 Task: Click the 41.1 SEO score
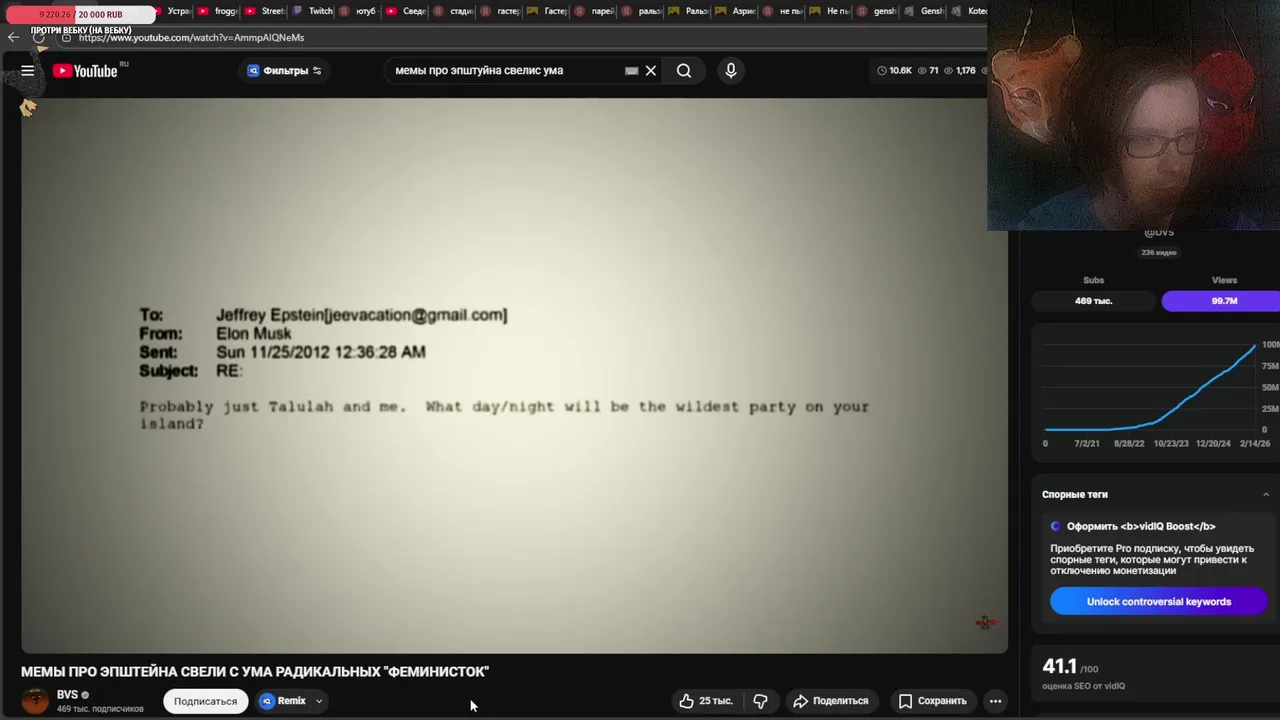tap(1060, 666)
